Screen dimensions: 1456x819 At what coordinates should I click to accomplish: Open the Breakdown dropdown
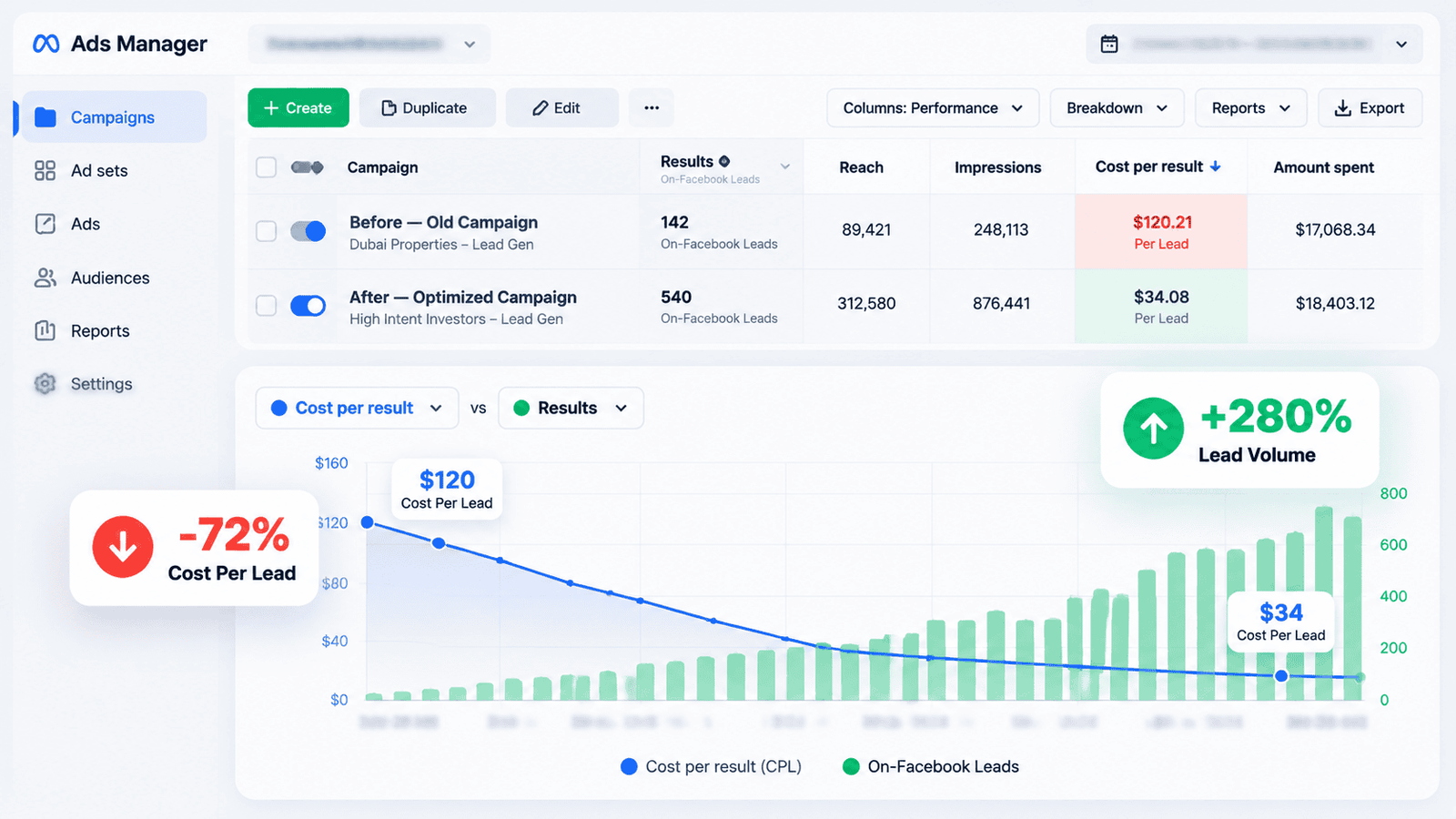(1117, 107)
